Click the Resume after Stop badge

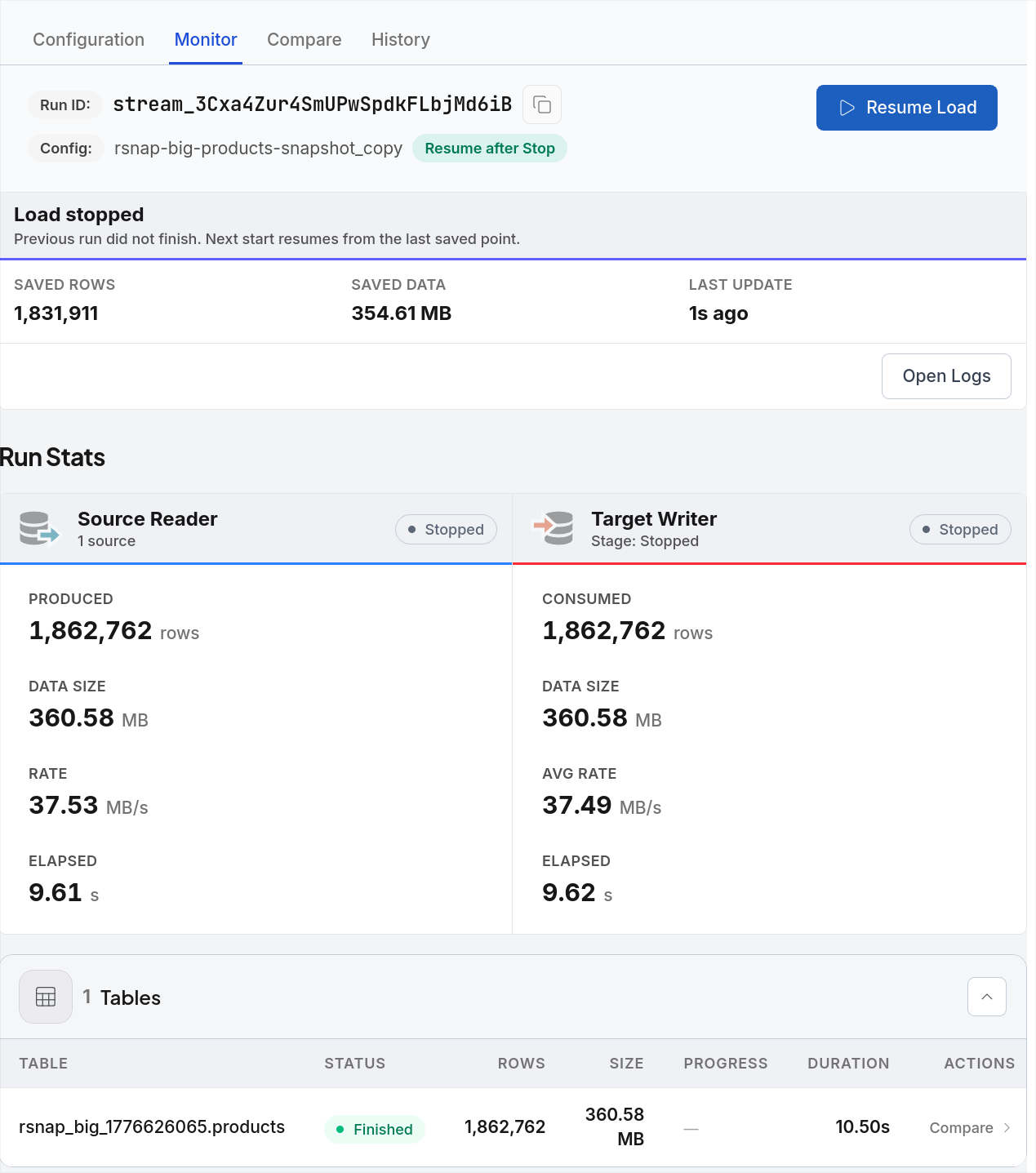point(490,149)
